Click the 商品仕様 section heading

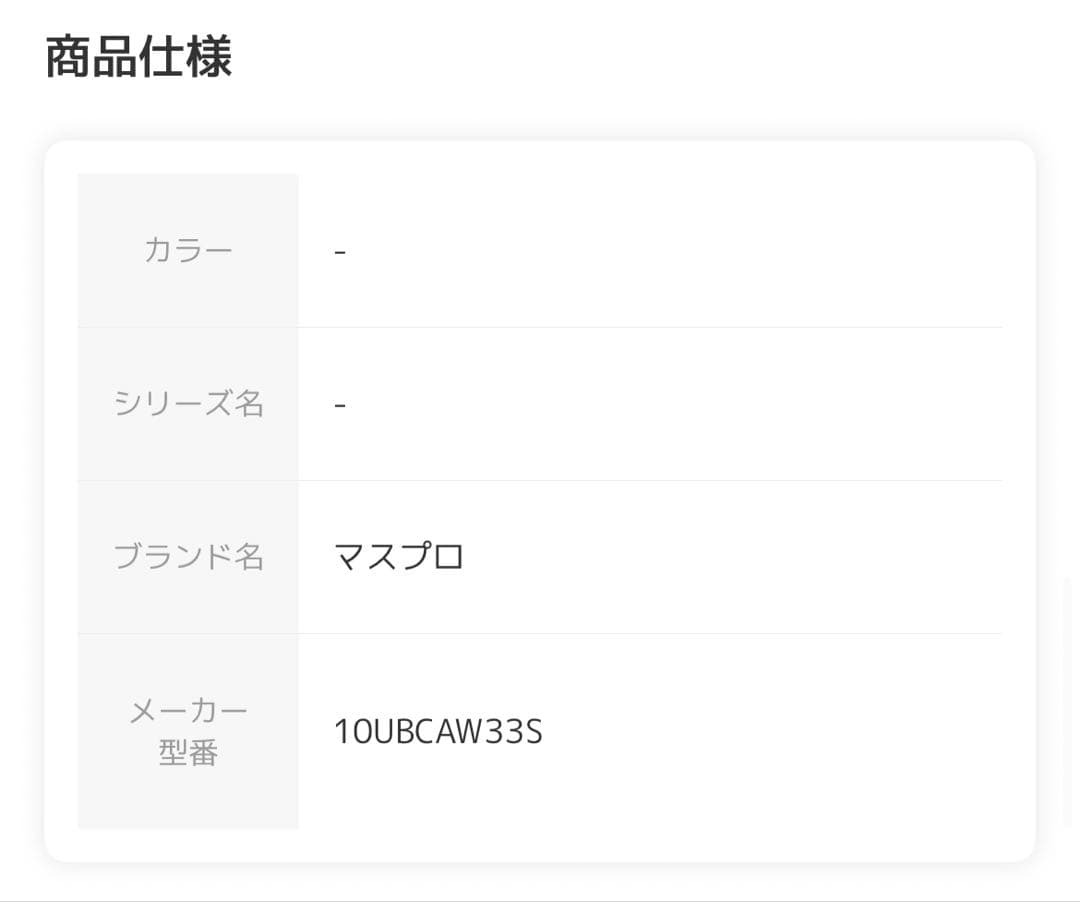(x=139, y=57)
